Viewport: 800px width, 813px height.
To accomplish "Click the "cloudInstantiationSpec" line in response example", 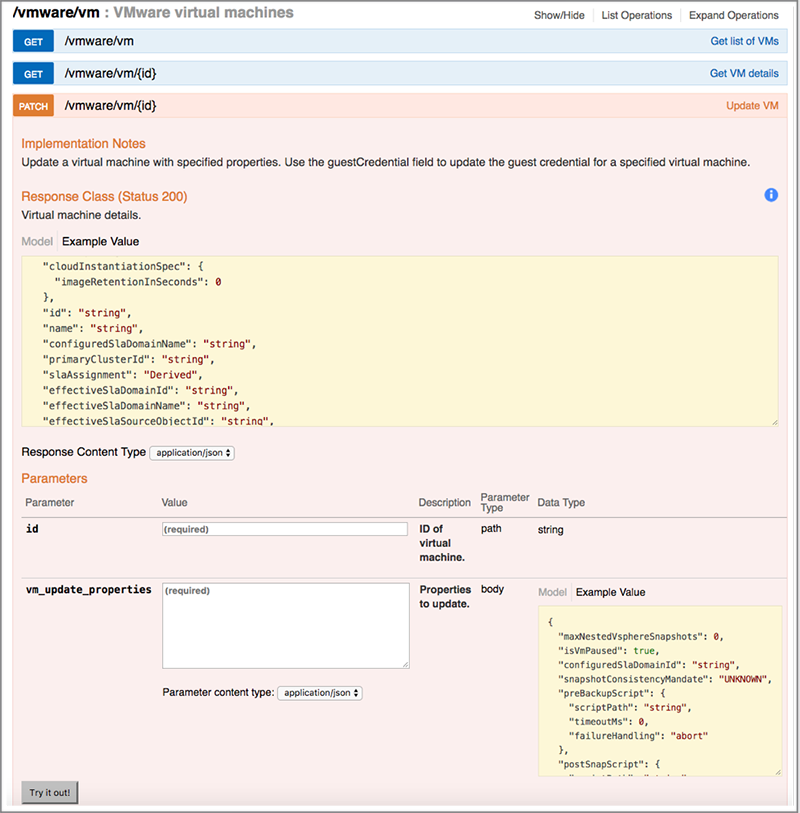I will (x=123, y=266).
